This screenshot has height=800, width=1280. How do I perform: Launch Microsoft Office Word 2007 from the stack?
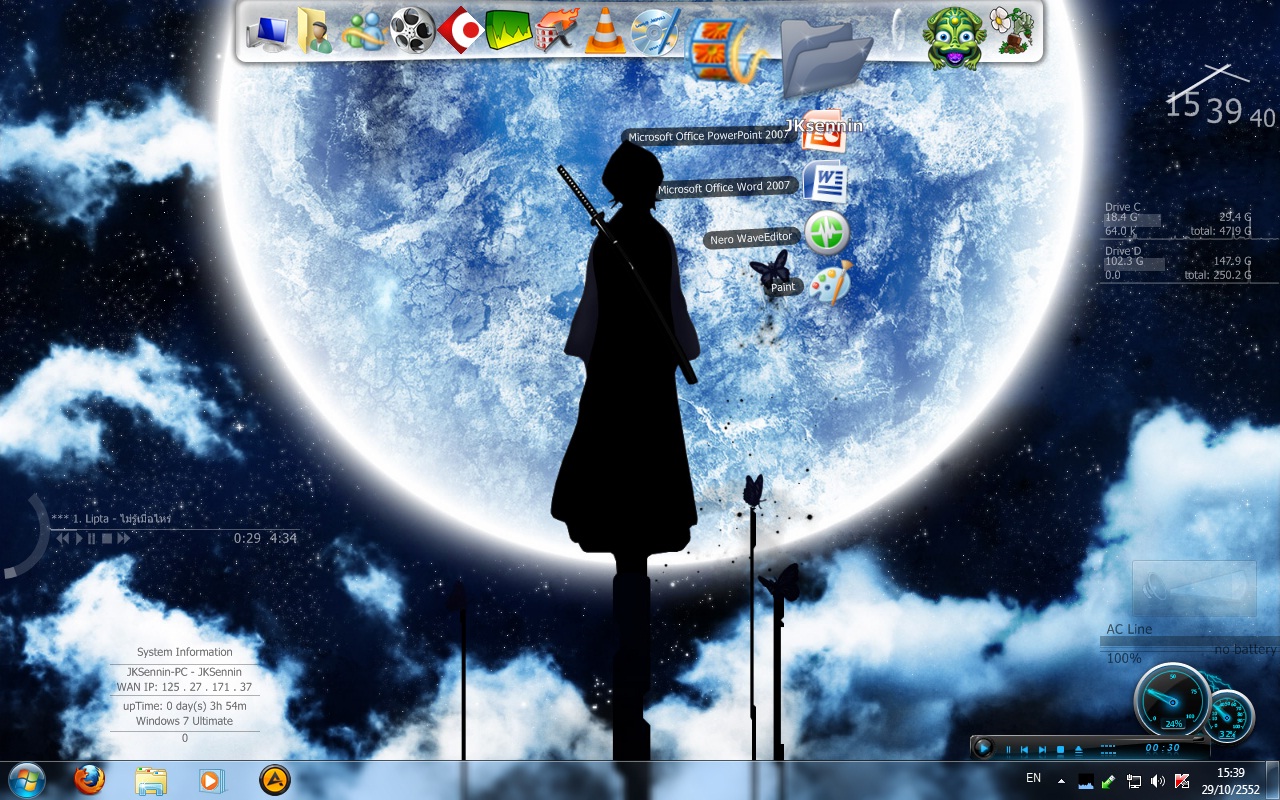tap(825, 182)
